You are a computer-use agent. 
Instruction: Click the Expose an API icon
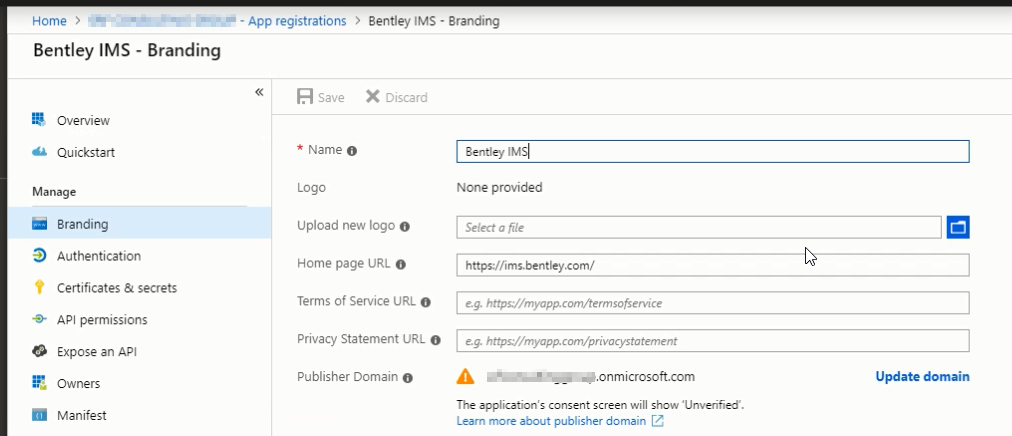click(40, 352)
